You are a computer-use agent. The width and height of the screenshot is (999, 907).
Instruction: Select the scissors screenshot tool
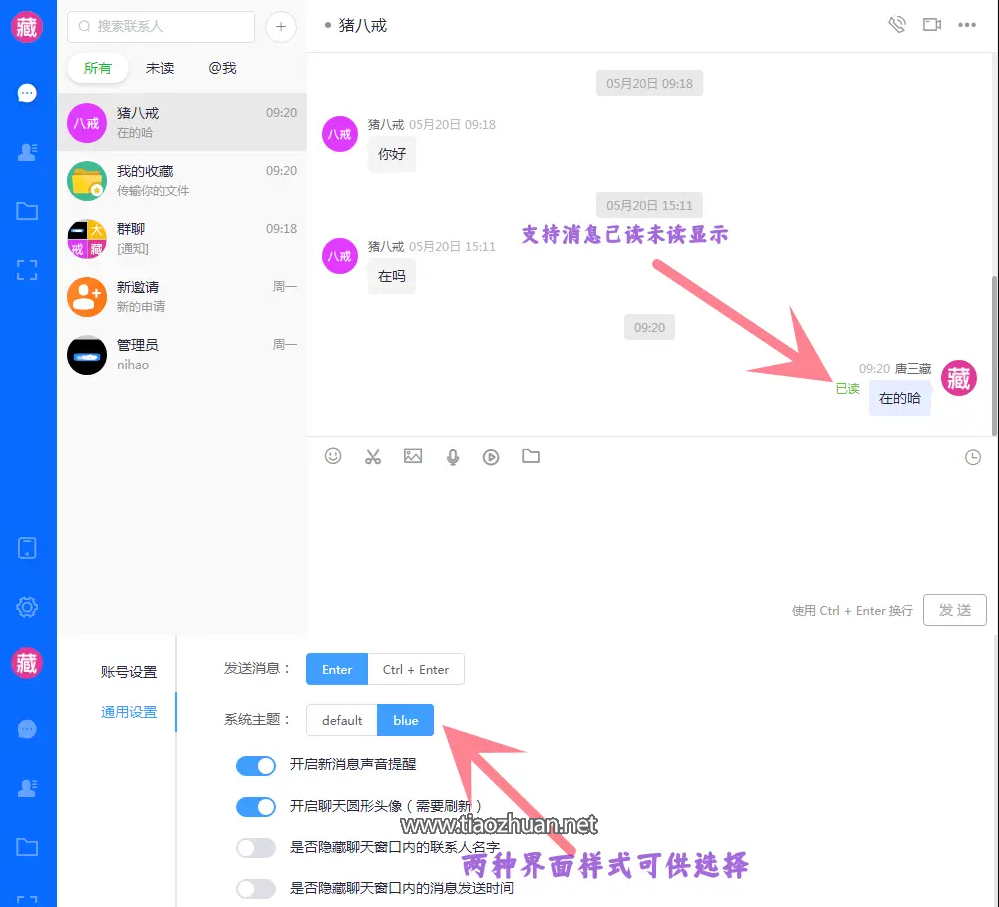pyautogui.click(x=373, y=456)
